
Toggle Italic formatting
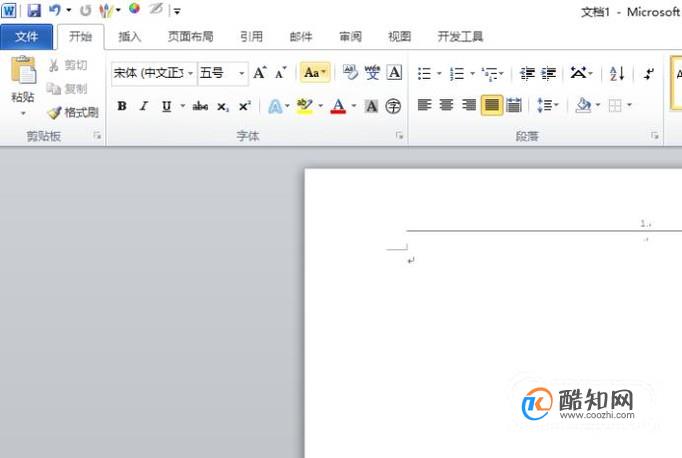144,106
